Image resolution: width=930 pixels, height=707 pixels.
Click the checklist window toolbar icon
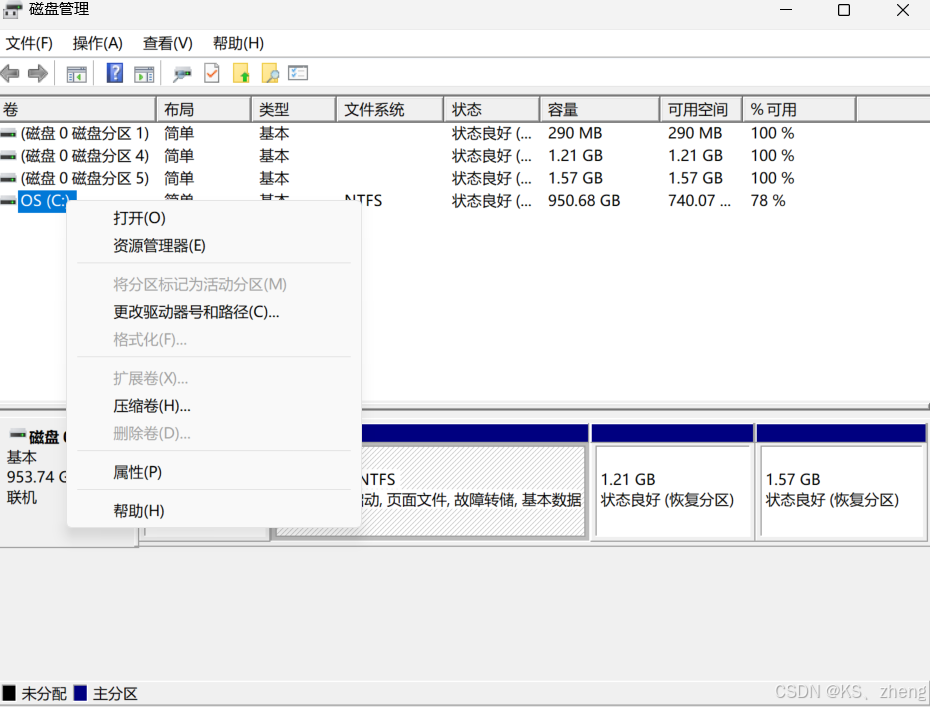[298, 73]
